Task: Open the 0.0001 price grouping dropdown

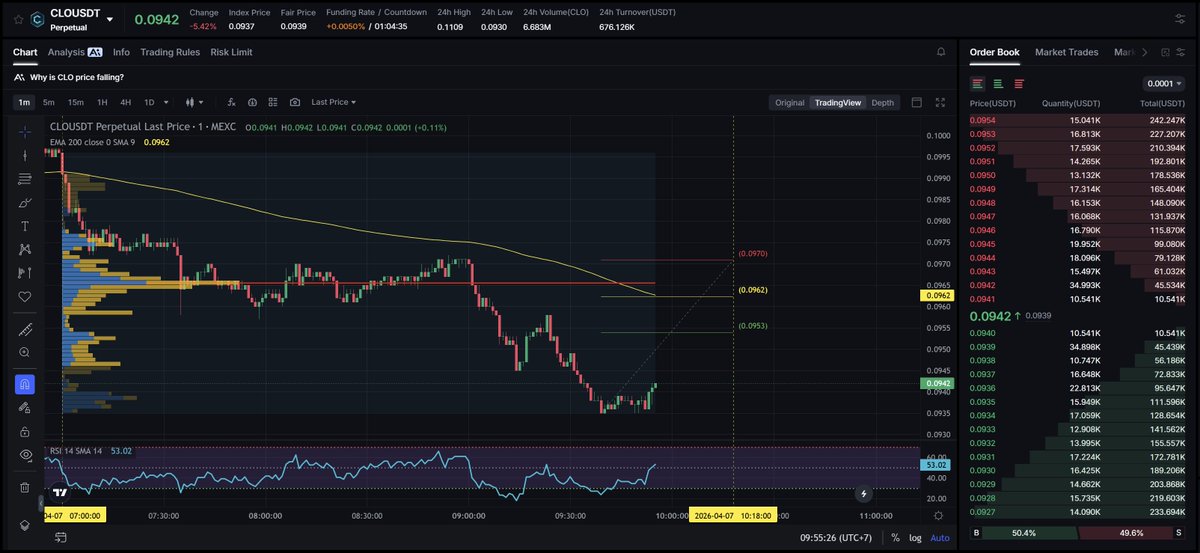Action: (x=1163, y=84)
